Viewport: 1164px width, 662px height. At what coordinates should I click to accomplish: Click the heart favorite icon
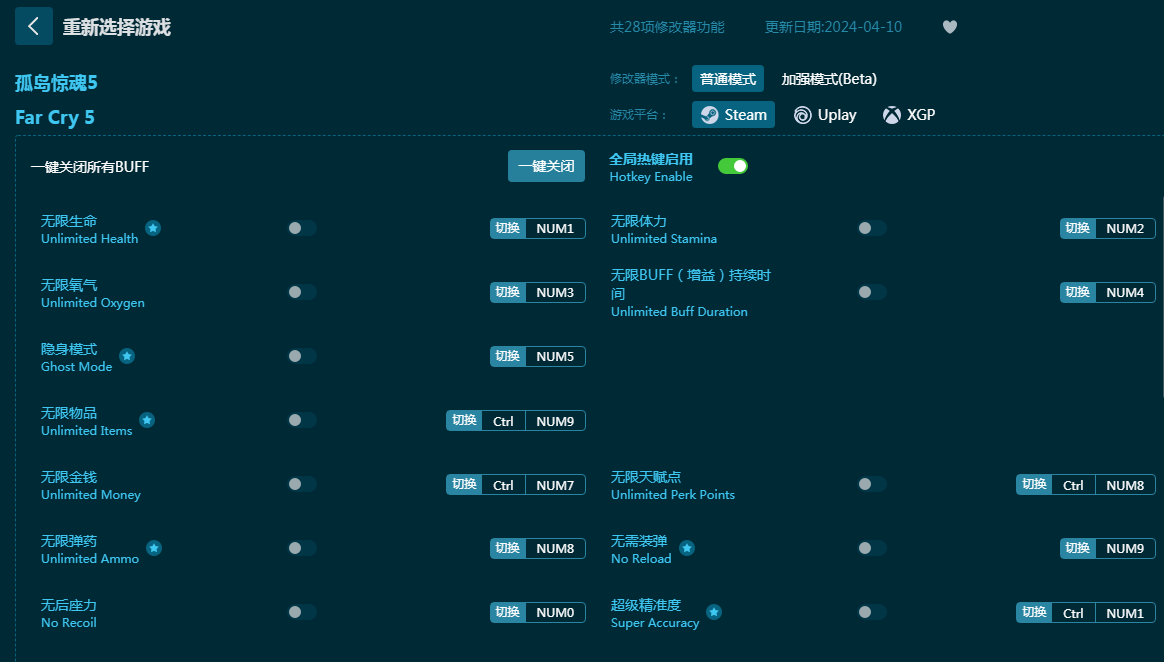[x=949, y=27]
